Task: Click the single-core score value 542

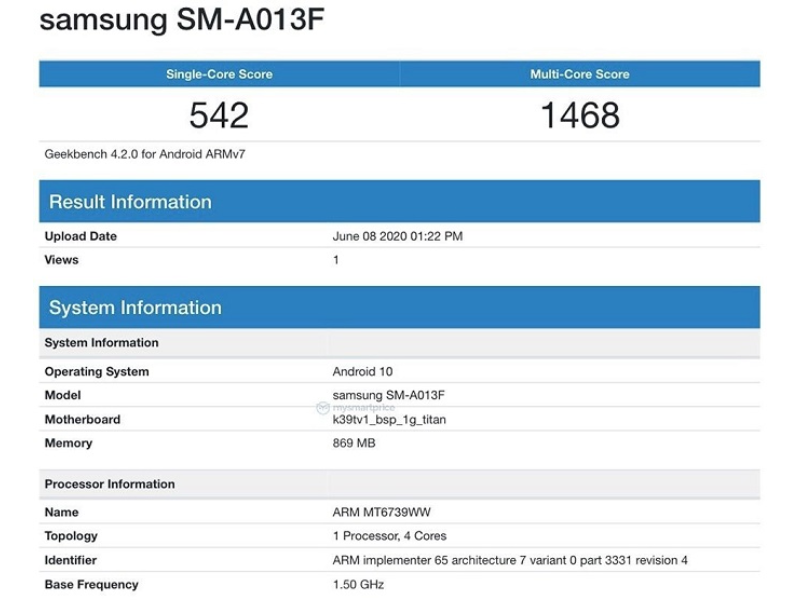Action: click(x=219, y=115)
